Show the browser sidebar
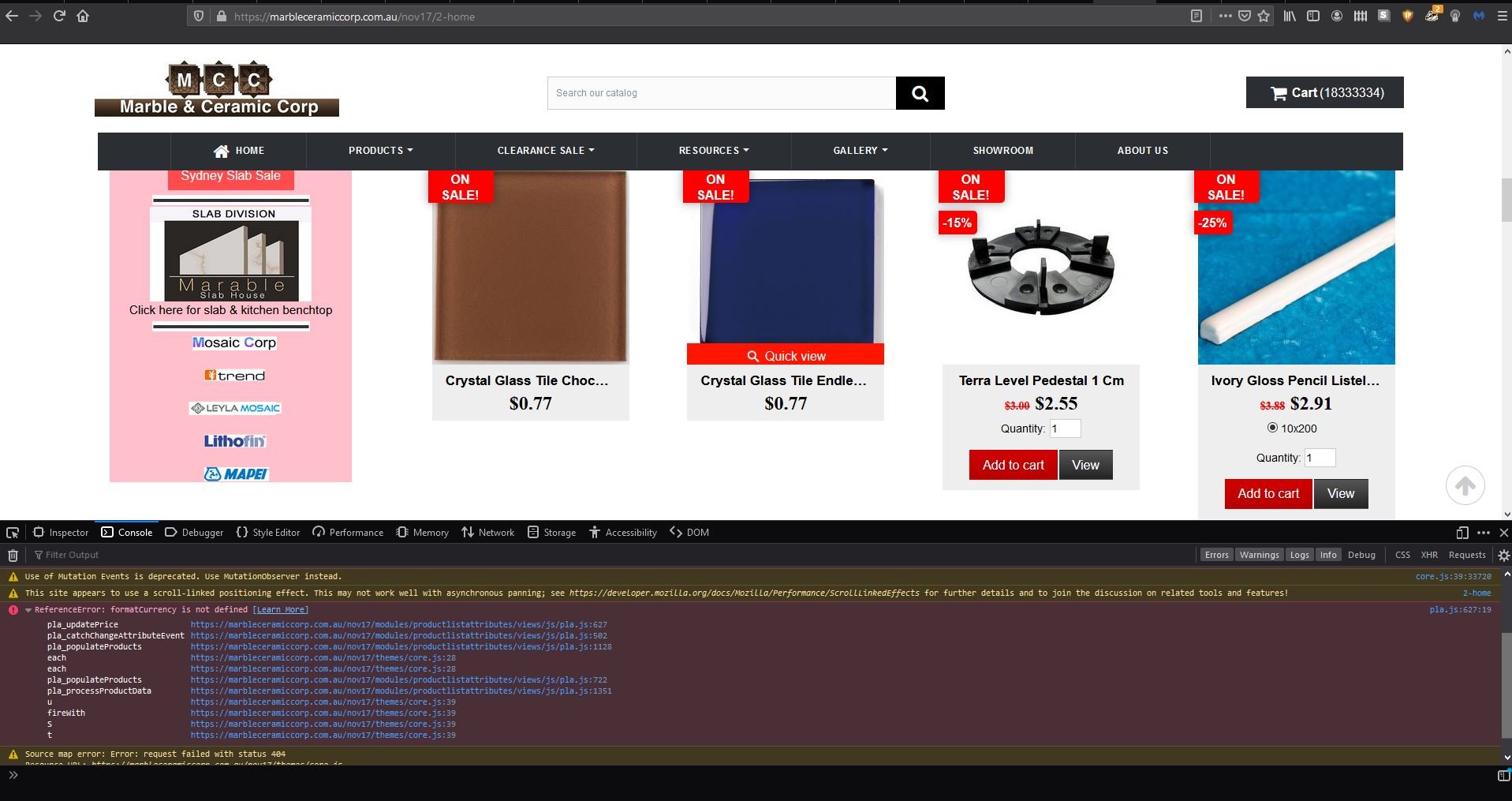This screenshot has width=1512, height=801. click(x=1313, y=16)
